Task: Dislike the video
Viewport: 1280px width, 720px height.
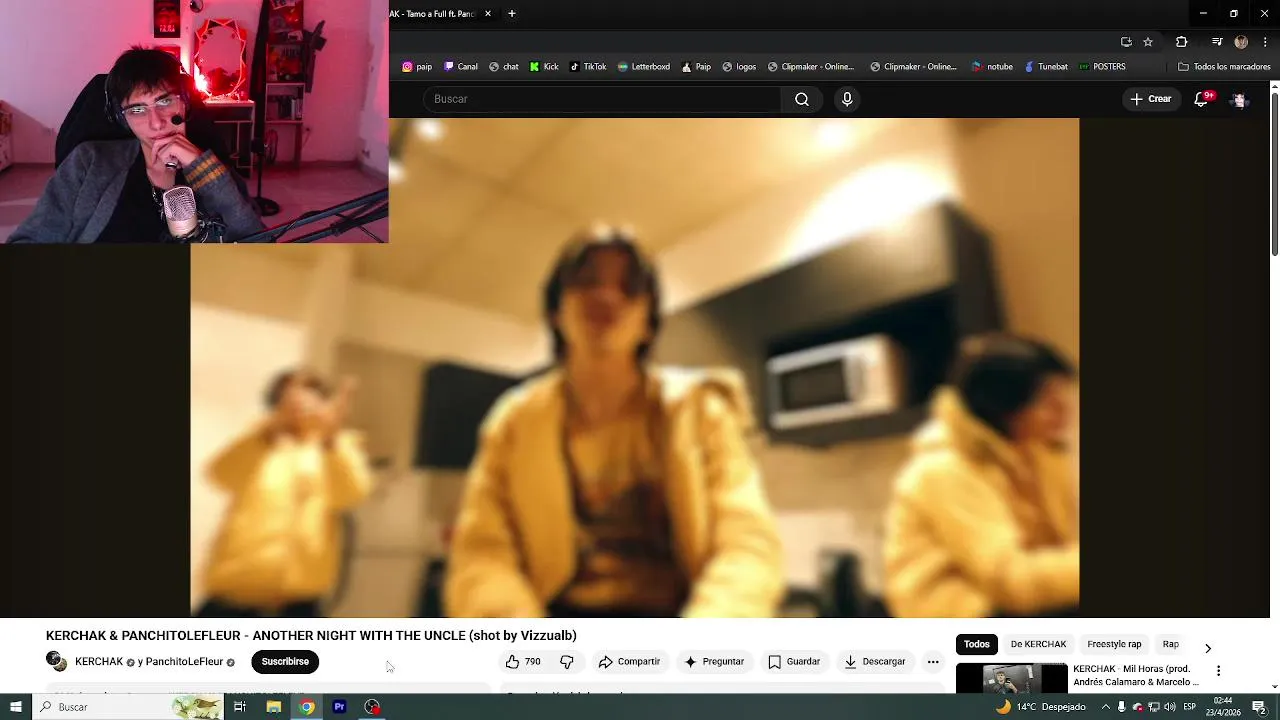Action: click(x=567, y=662)
